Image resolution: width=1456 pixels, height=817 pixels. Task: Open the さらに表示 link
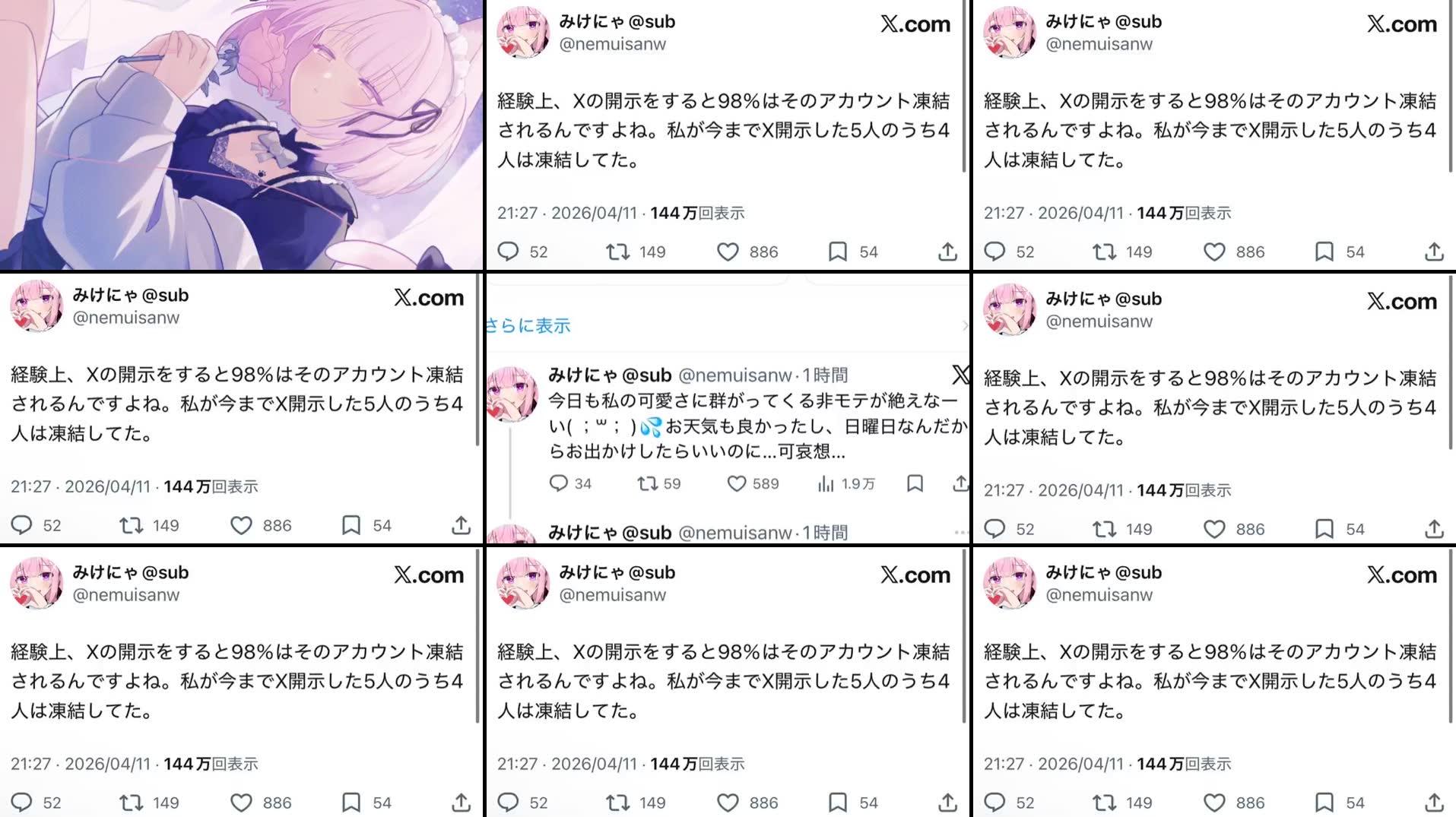tap(528, 326)
